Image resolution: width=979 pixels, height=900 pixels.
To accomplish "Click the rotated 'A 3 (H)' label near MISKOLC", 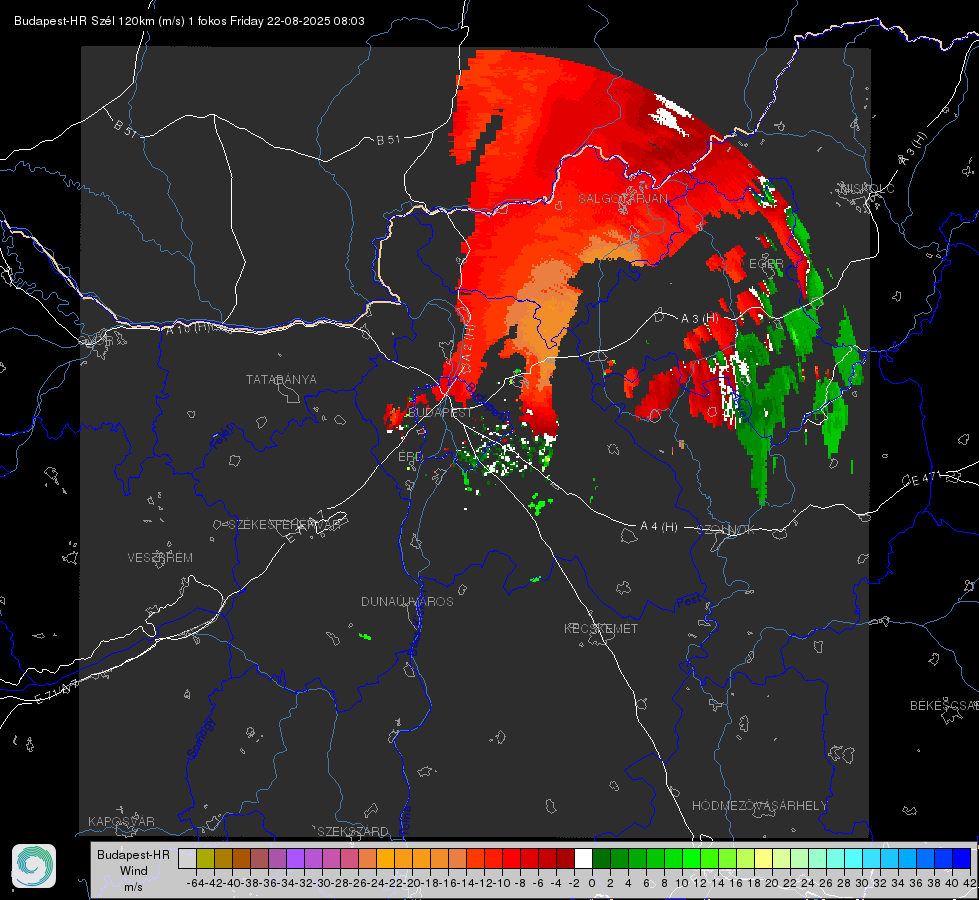I will [x=913, y=149].
